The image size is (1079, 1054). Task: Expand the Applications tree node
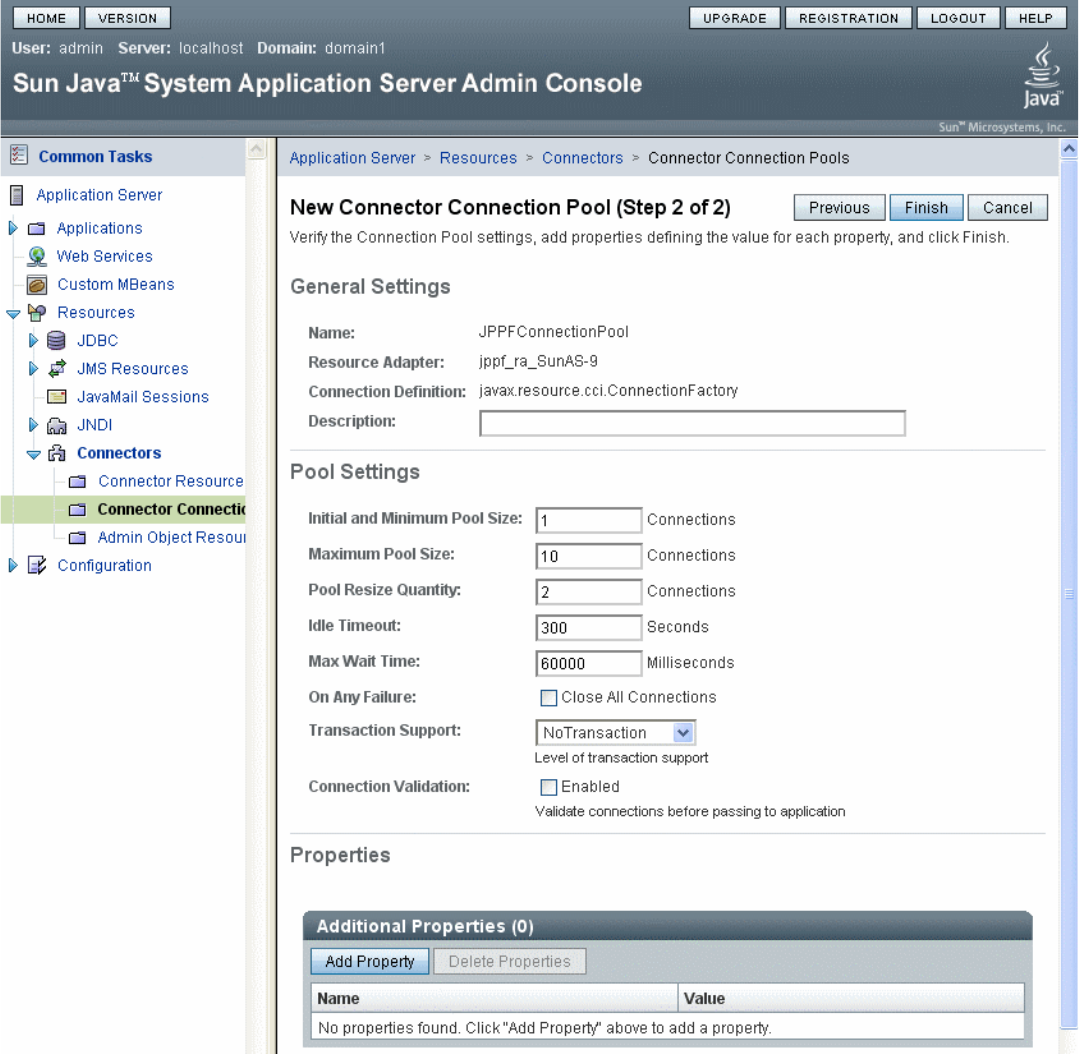click(12, 228)
